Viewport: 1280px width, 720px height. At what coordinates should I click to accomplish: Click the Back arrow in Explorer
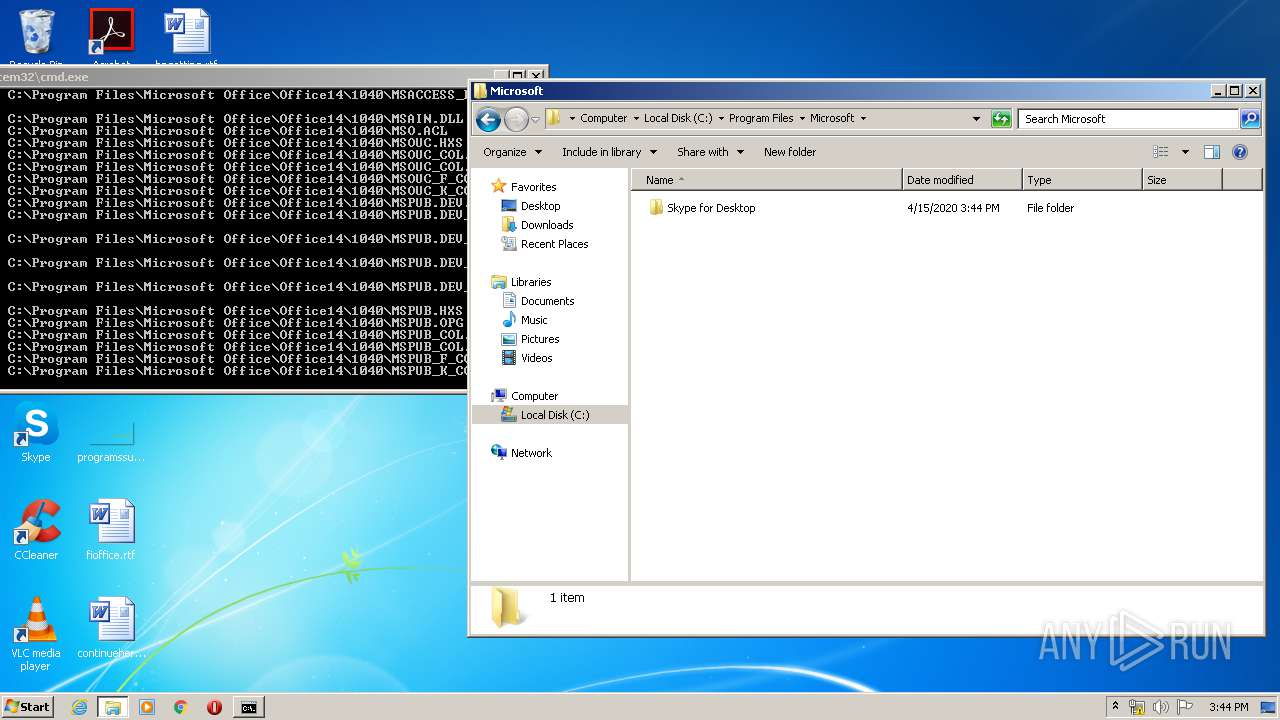(488, 120)
